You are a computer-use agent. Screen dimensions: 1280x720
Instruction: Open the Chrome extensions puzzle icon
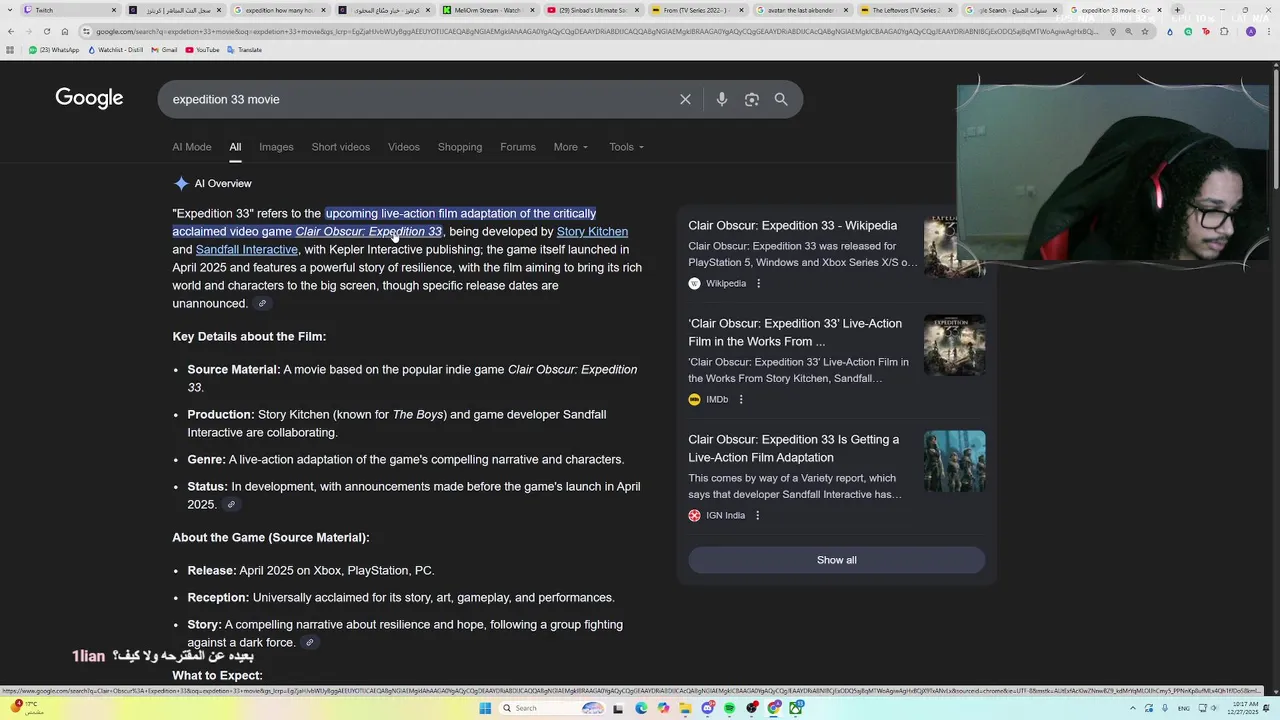point(1225,31)
